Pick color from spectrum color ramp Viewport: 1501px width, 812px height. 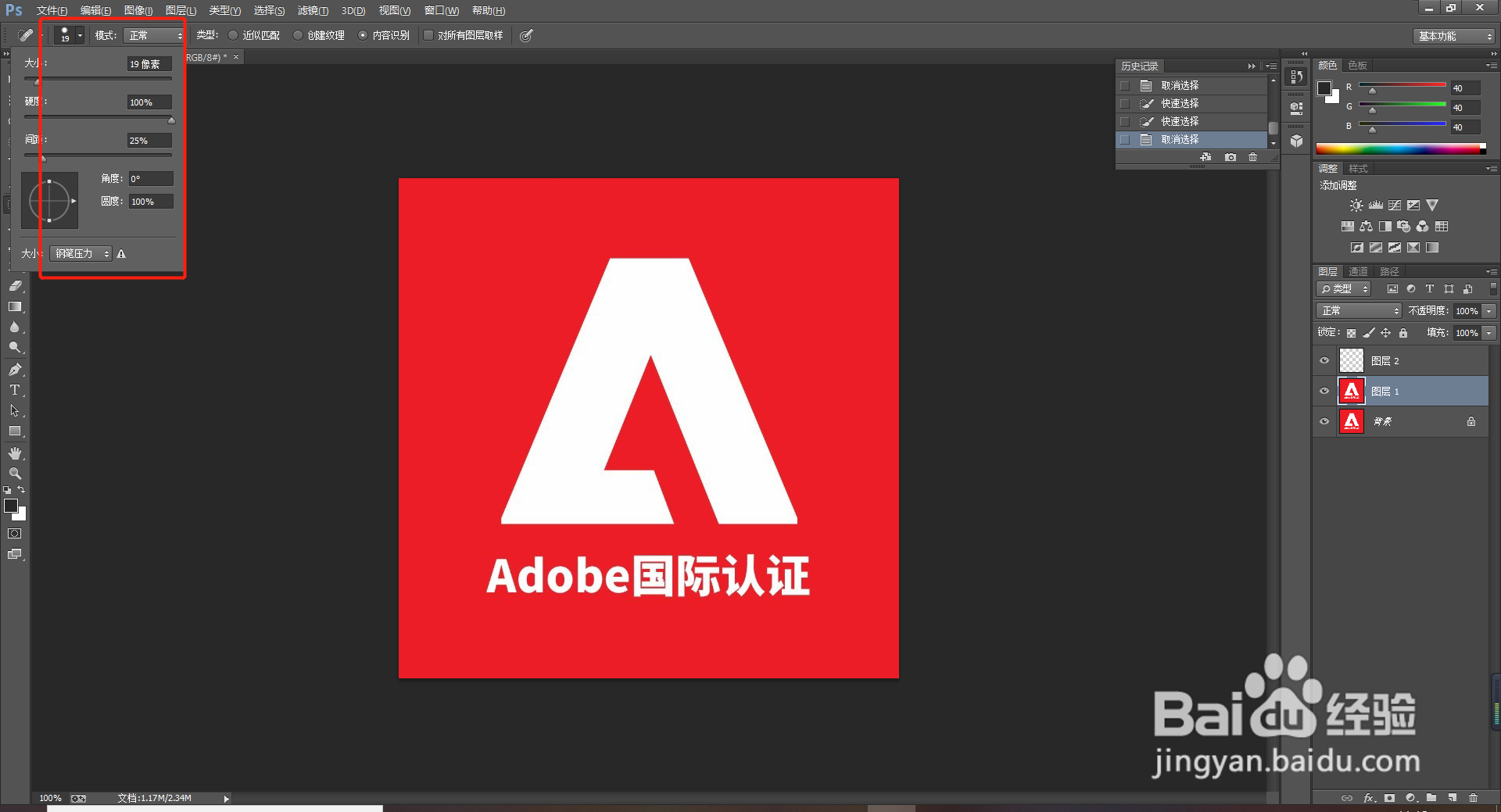(1401, 148)
